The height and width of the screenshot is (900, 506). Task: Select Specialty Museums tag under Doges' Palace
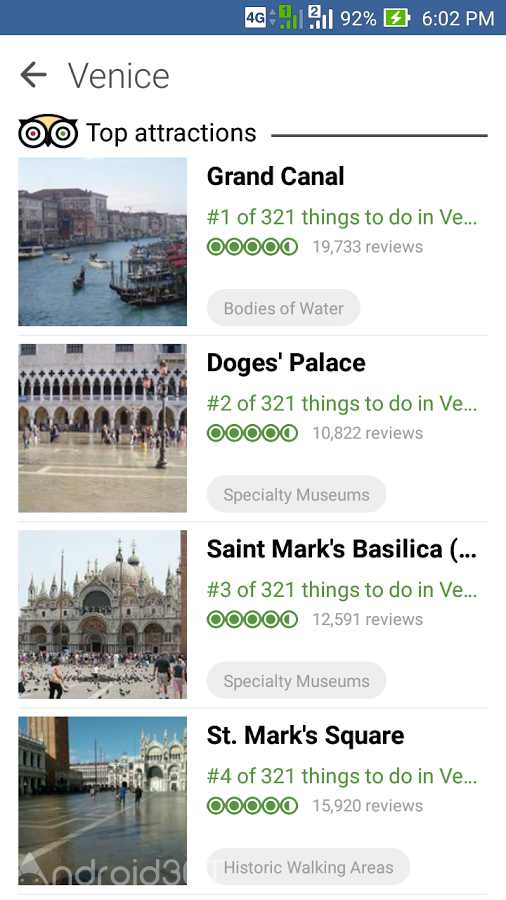pyautogui.click(x=297, y=494)
